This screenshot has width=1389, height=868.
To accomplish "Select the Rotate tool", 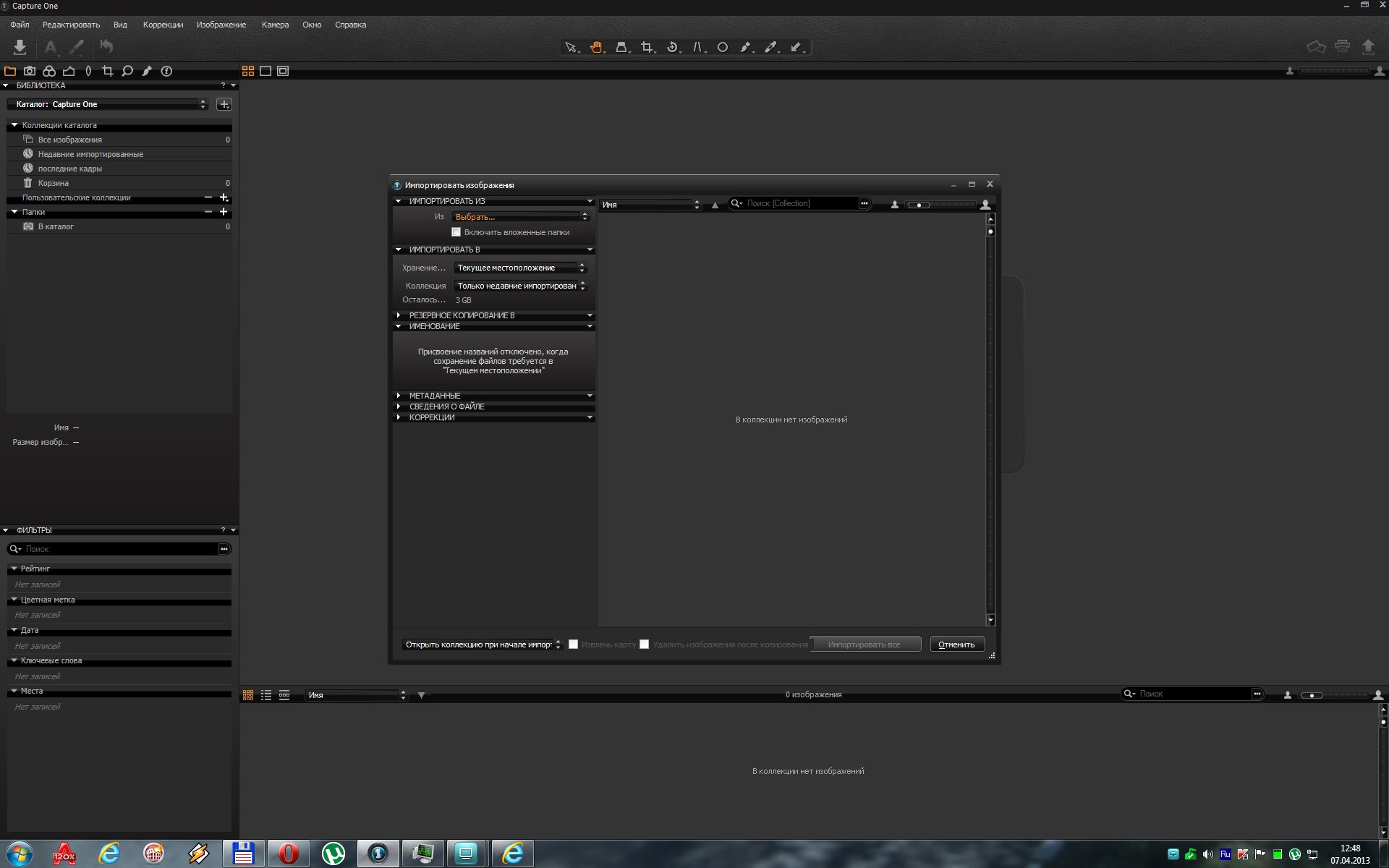I will tap(672, 48).
